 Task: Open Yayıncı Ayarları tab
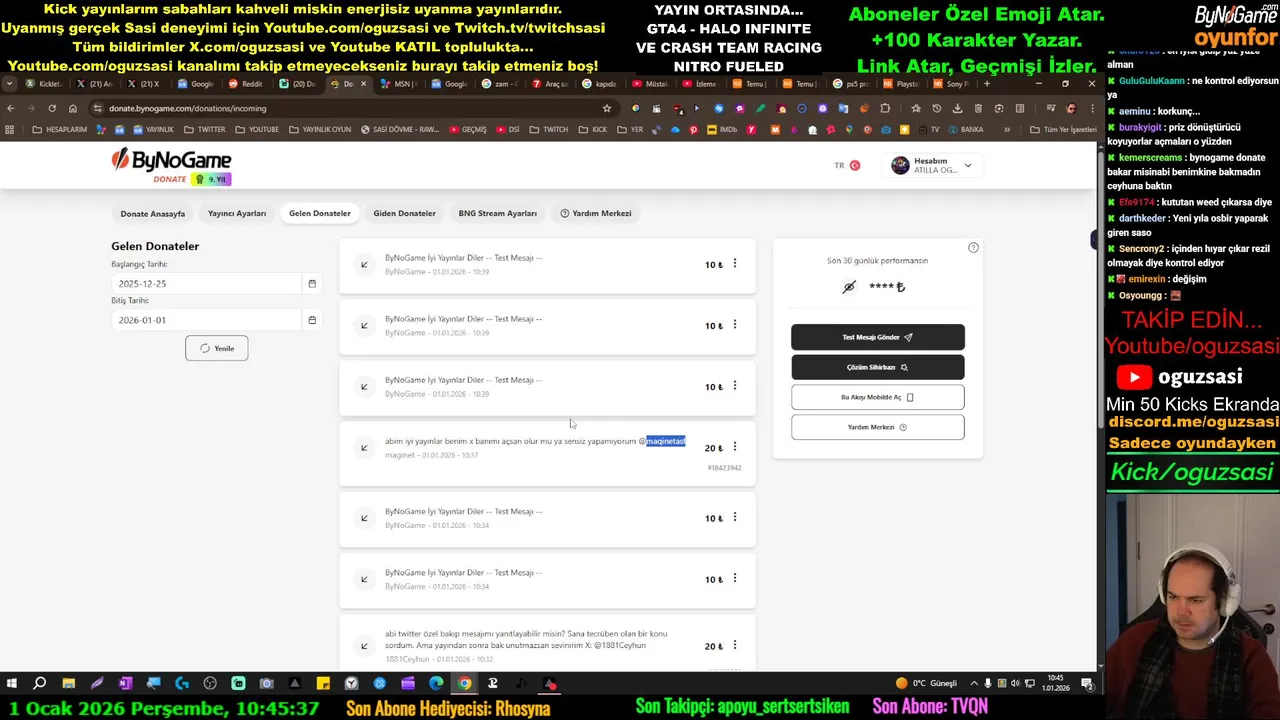[x=237, y=213]
